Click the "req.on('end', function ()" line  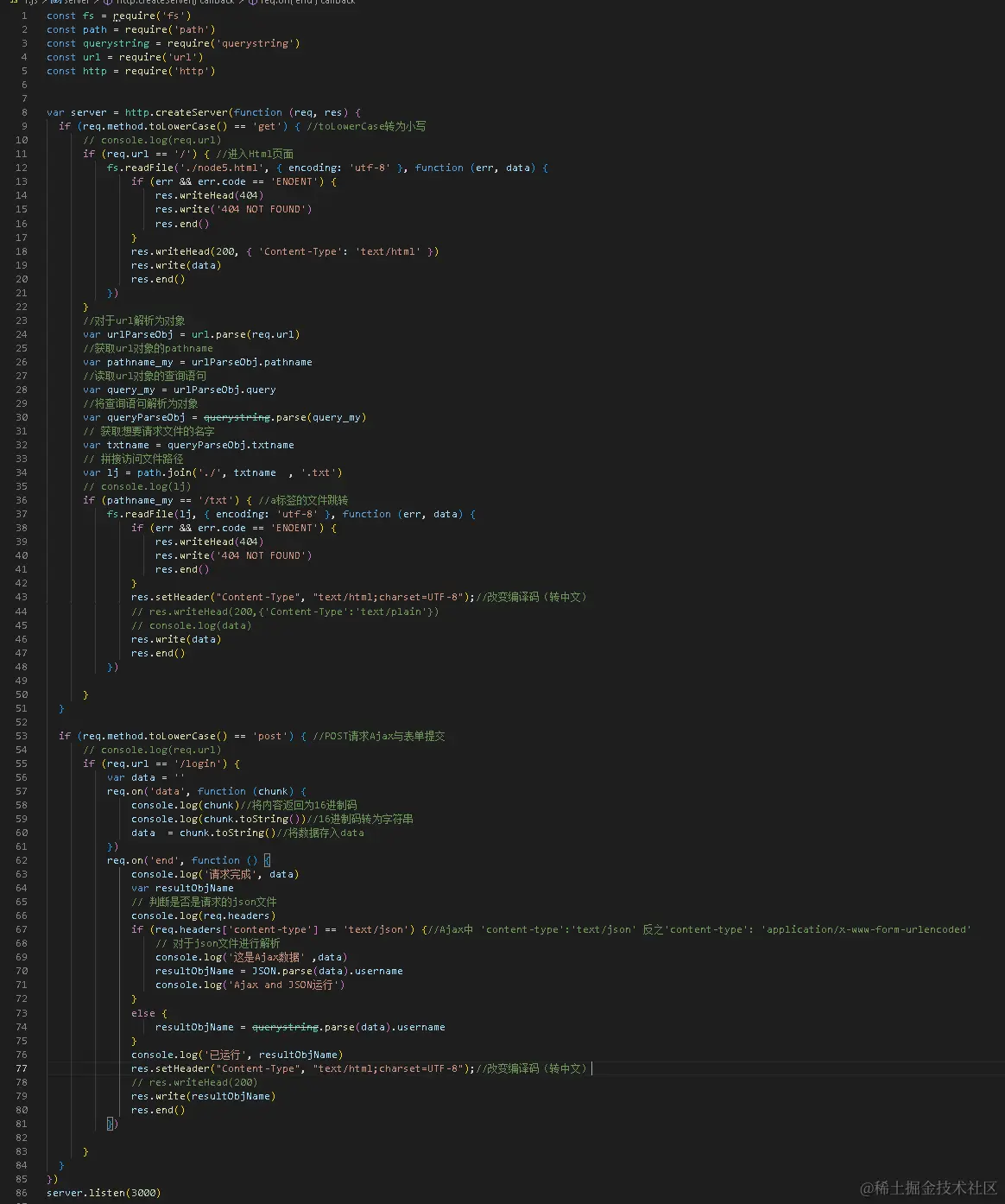tap(188, 860)
